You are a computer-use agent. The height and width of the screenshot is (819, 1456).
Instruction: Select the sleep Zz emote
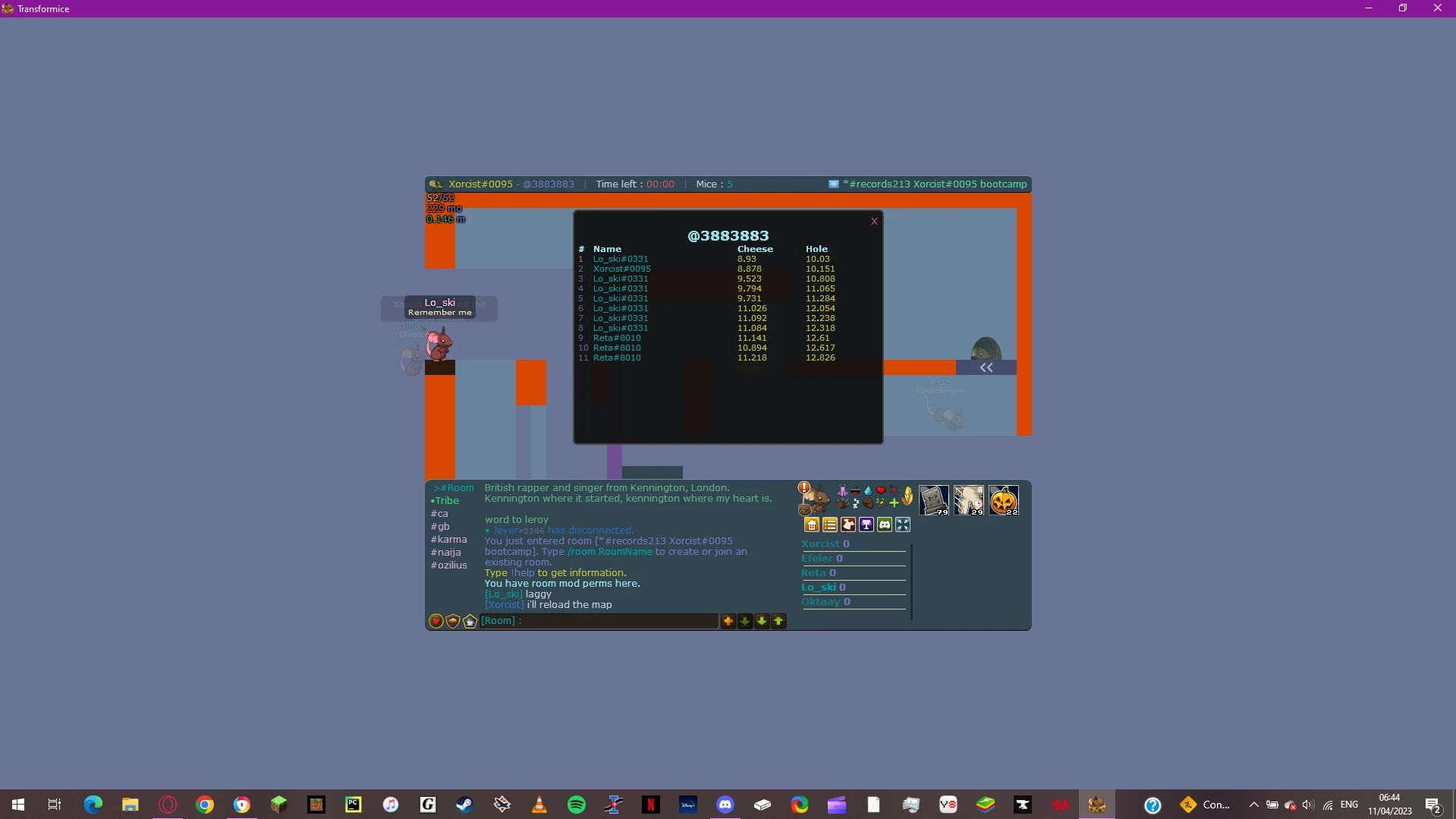pos(855,502)
